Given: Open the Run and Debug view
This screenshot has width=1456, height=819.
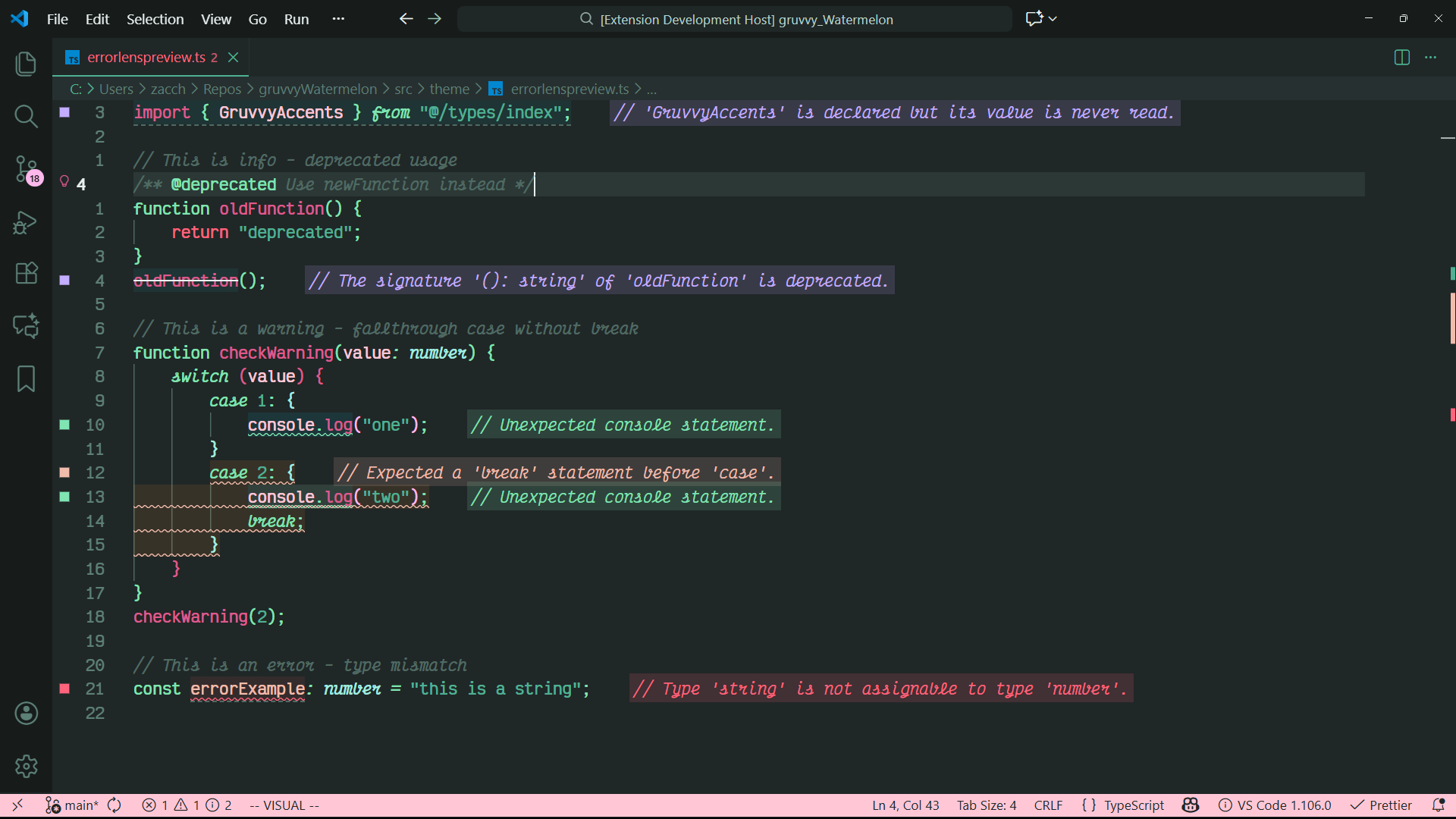Looking at the screenshot, I should (x=26, y=222).
